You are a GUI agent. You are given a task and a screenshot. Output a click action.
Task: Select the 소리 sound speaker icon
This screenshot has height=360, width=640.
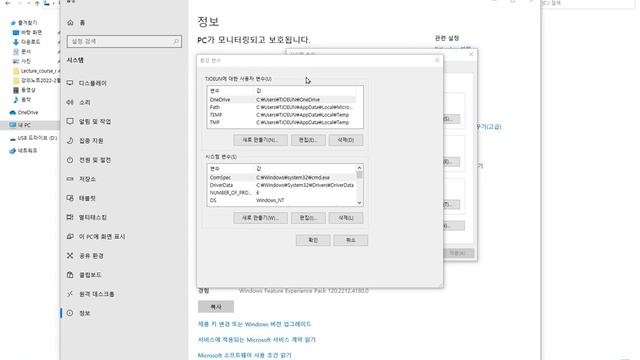(x=70, y=102)
